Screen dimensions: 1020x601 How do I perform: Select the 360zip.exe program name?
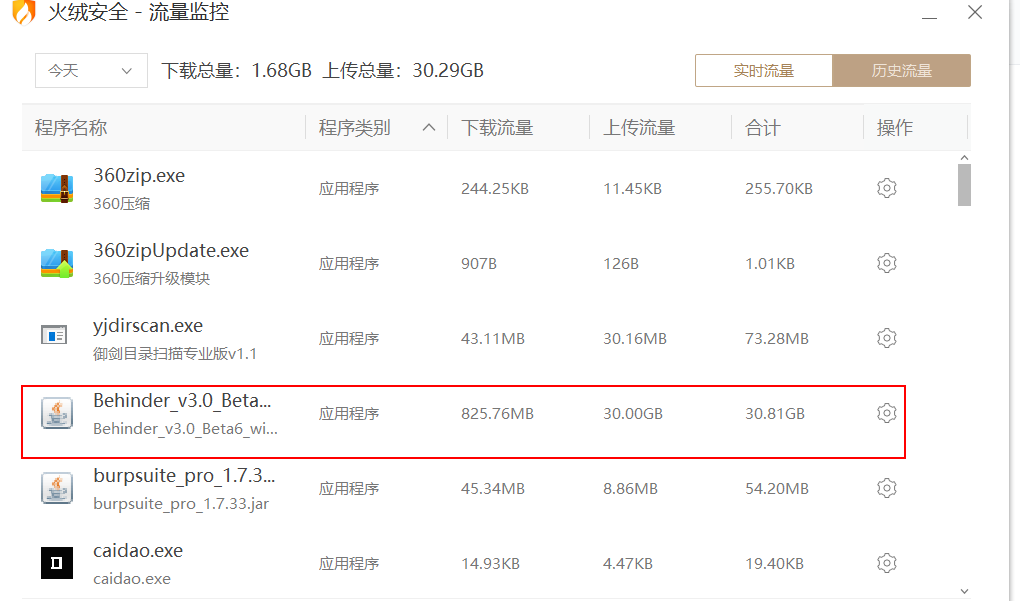click(139, 176)
